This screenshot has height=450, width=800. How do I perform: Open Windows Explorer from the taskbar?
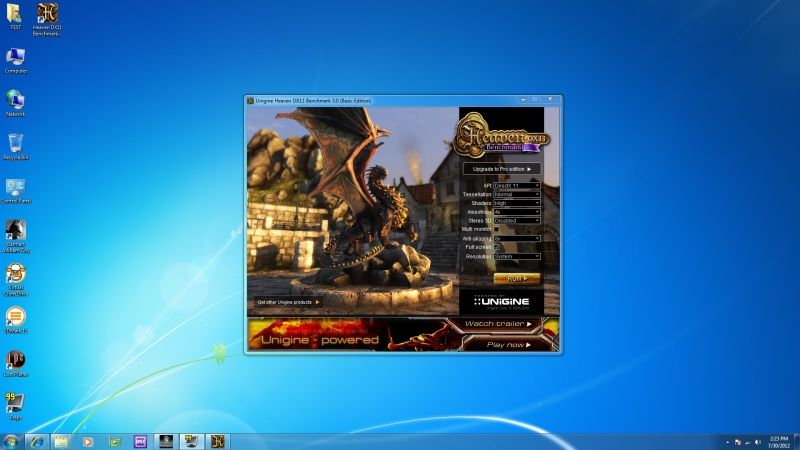tap(62, 442)
